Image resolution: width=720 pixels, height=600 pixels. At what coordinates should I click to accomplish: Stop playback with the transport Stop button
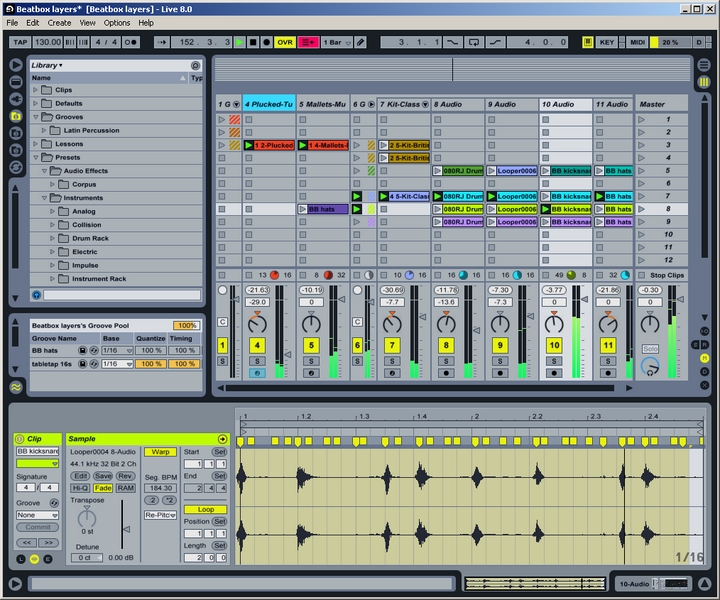coord(253,42)
